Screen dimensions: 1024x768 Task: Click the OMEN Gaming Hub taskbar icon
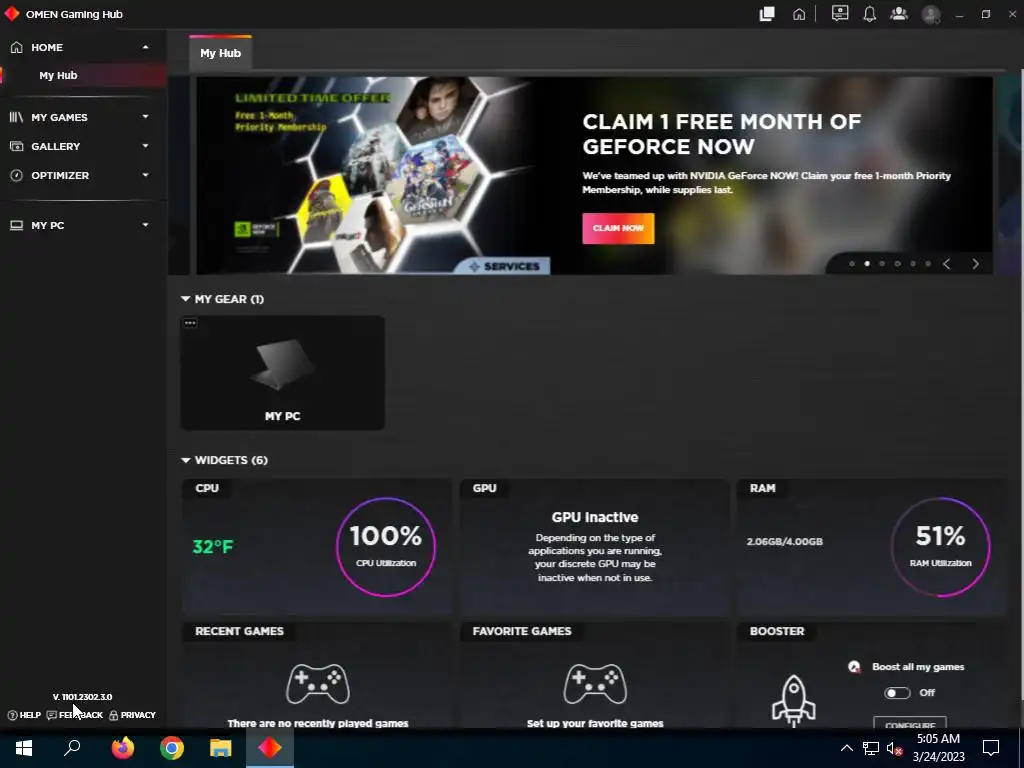click(270, 748)
